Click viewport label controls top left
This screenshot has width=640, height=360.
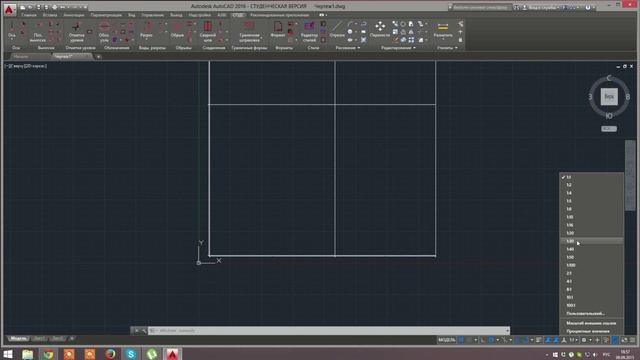[26, 66]
